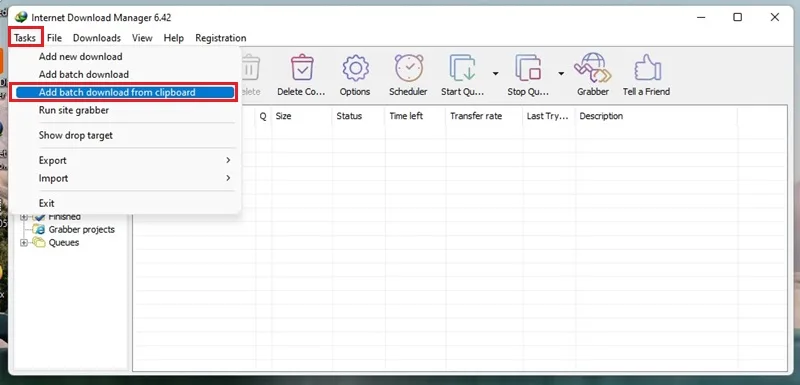Open the Stop Queue dropdown arrow

click(561, 74)
